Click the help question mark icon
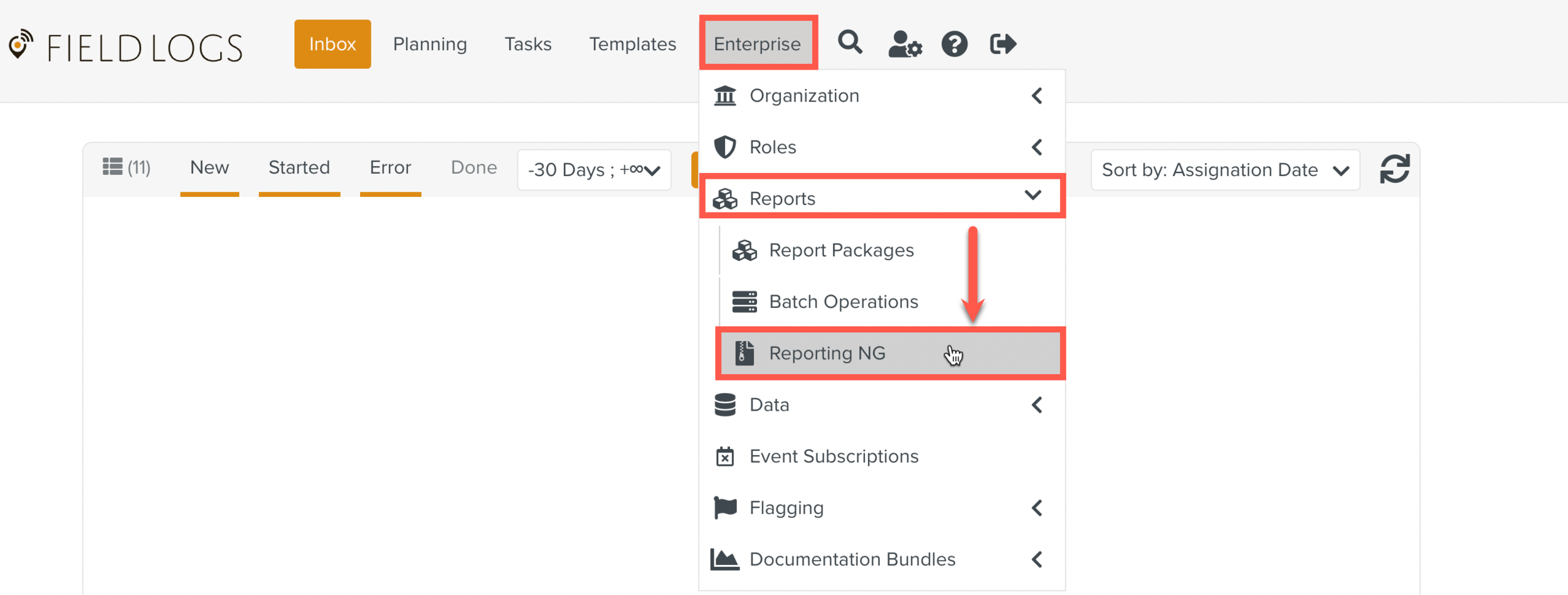Screen dimensions: 1568x595 point(954,45)
